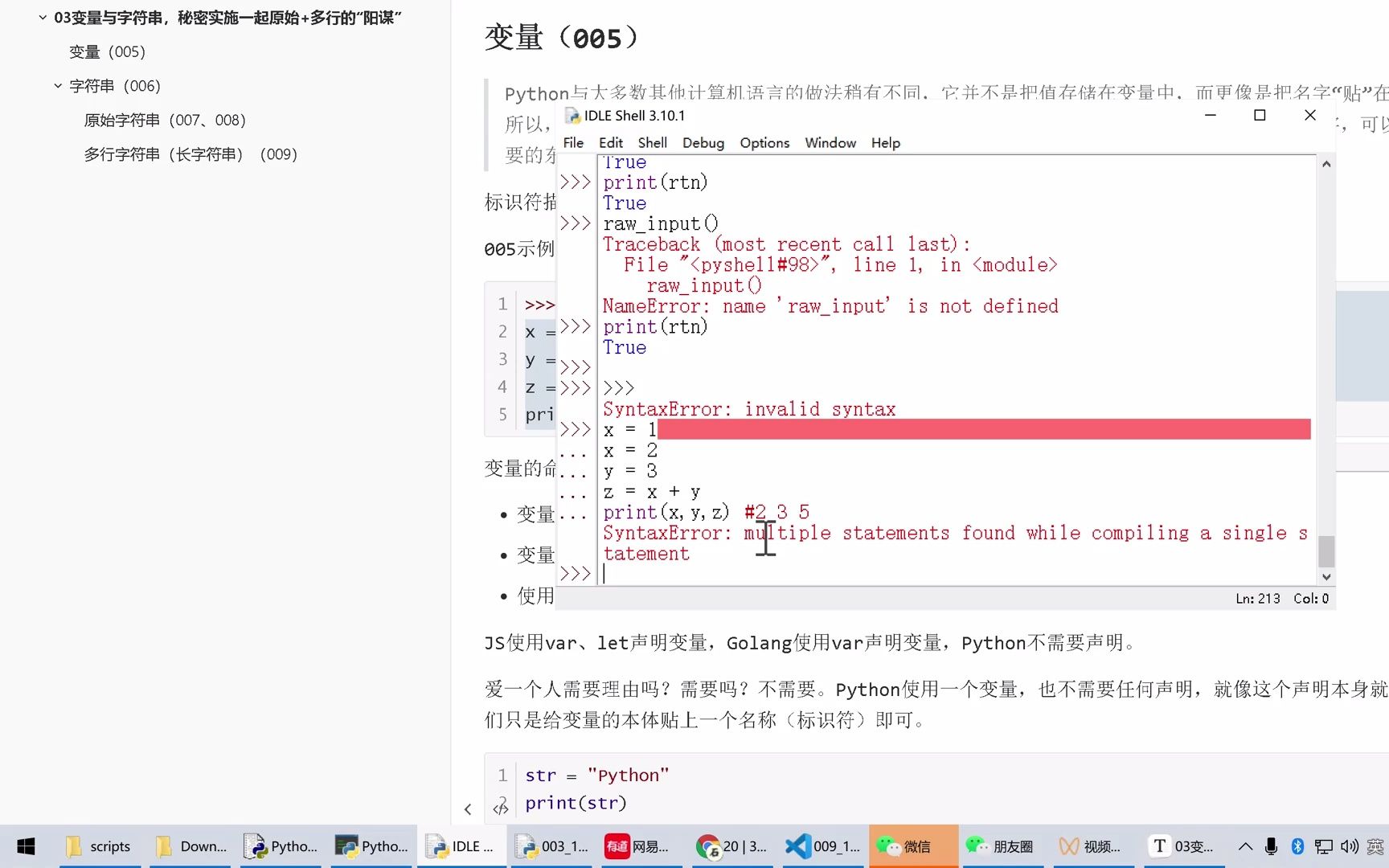Click the microphone tray icon
Viewport: 1389px width, 868px height.
click(1271, 846)
